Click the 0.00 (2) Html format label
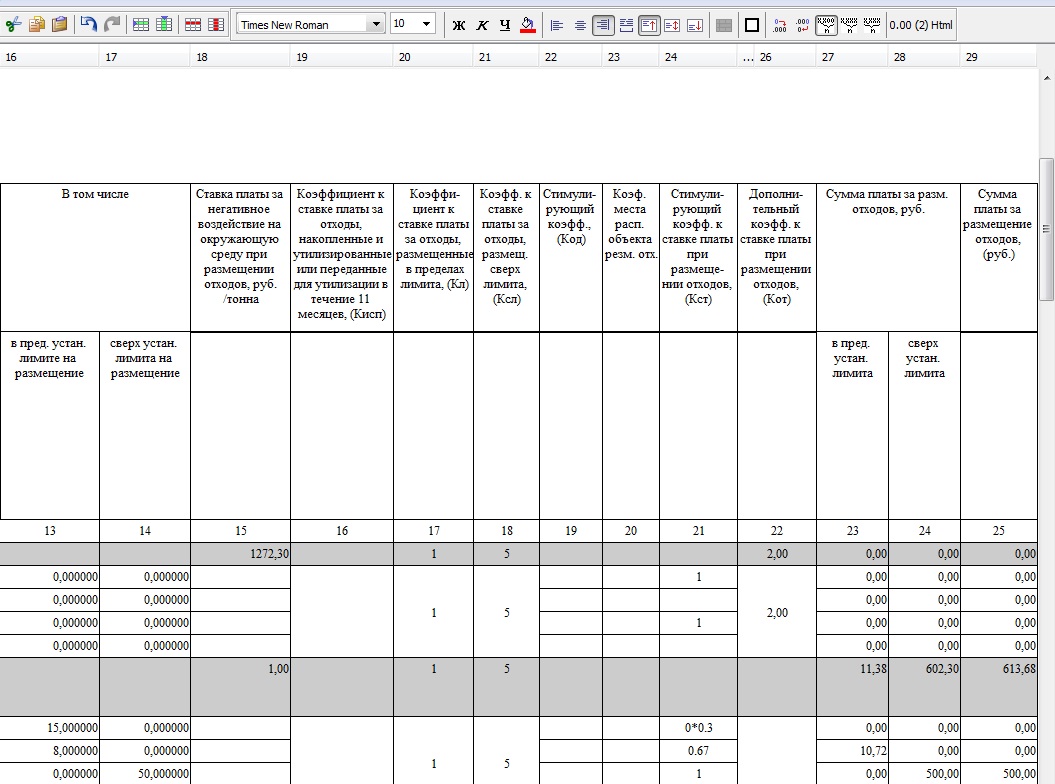 pyautogui.click(x=920, y=24)
